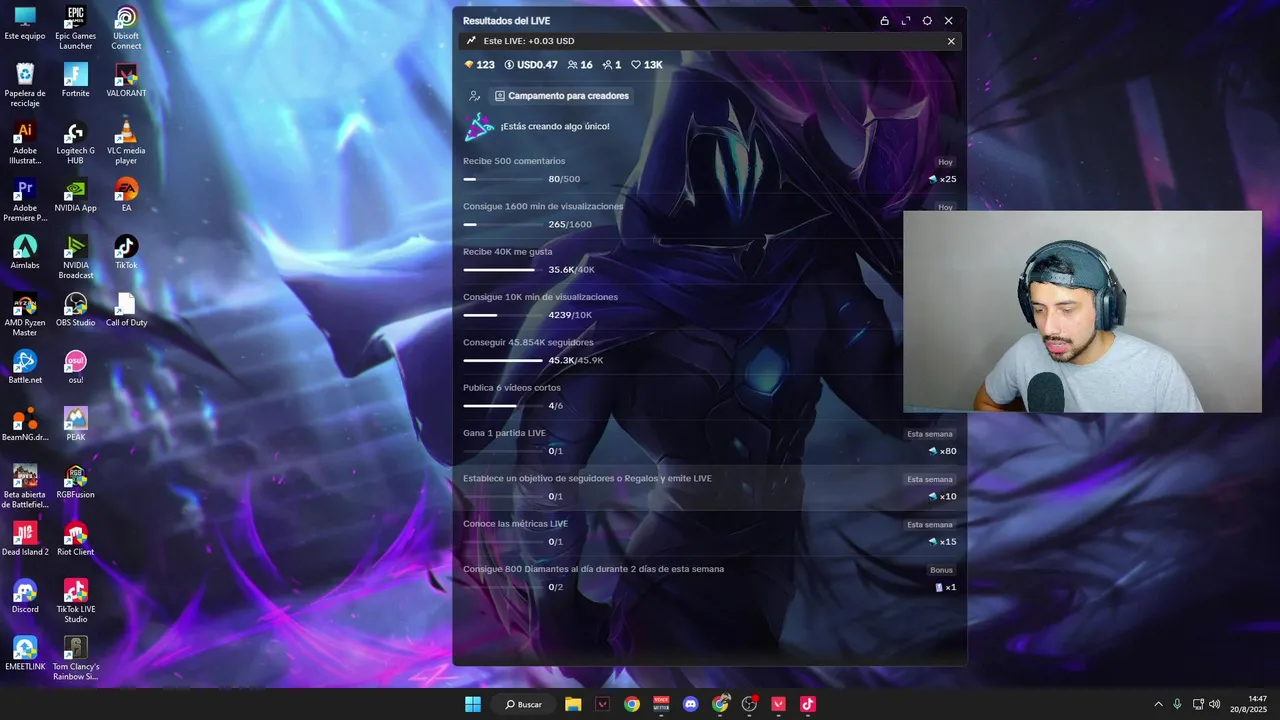Select OBS Studio desktop icon
The width and height of the screenshot is (1280, 720).
(x=76, y=309)
